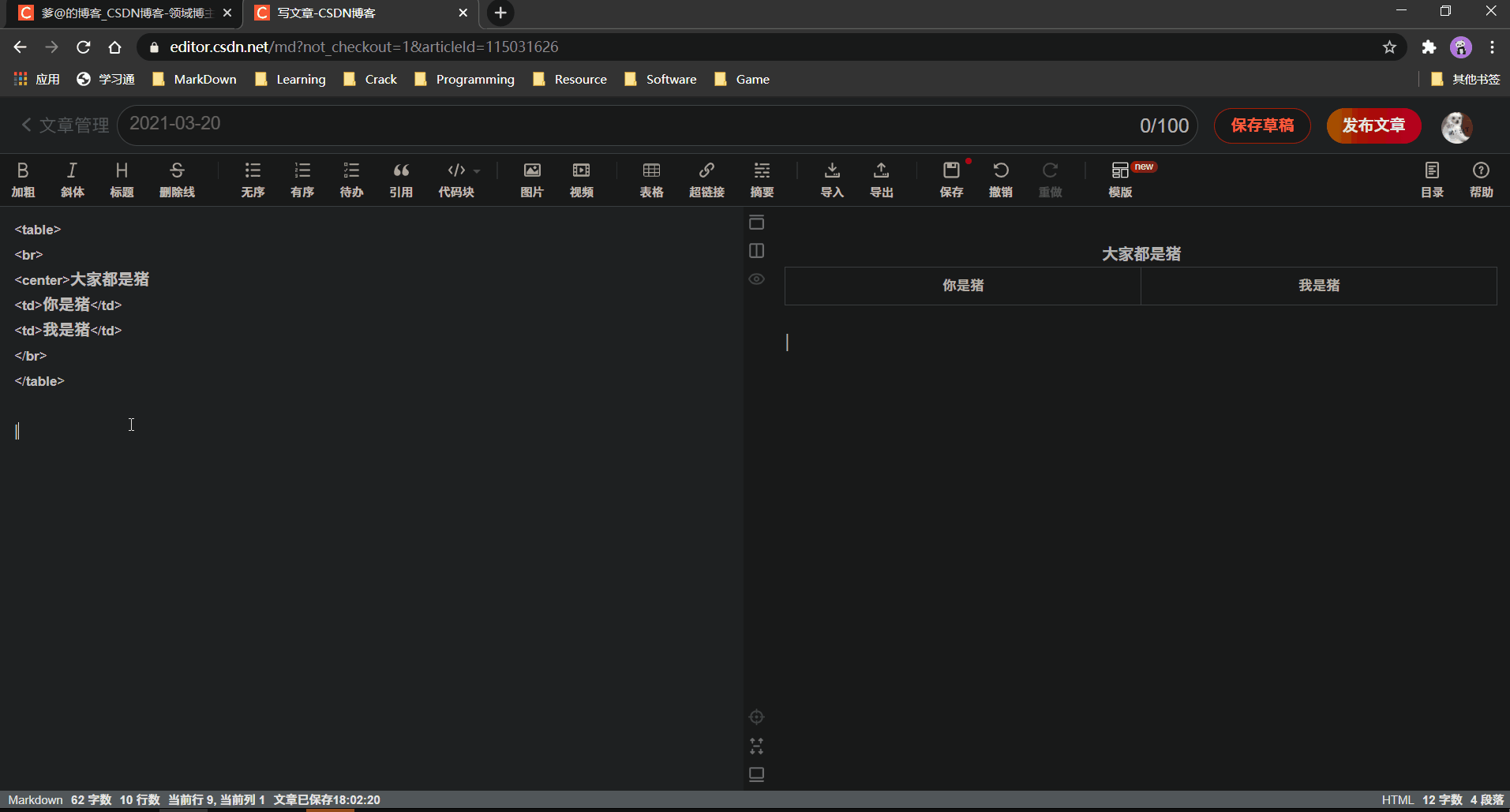Toggle split view layout mode

[756, 250]
